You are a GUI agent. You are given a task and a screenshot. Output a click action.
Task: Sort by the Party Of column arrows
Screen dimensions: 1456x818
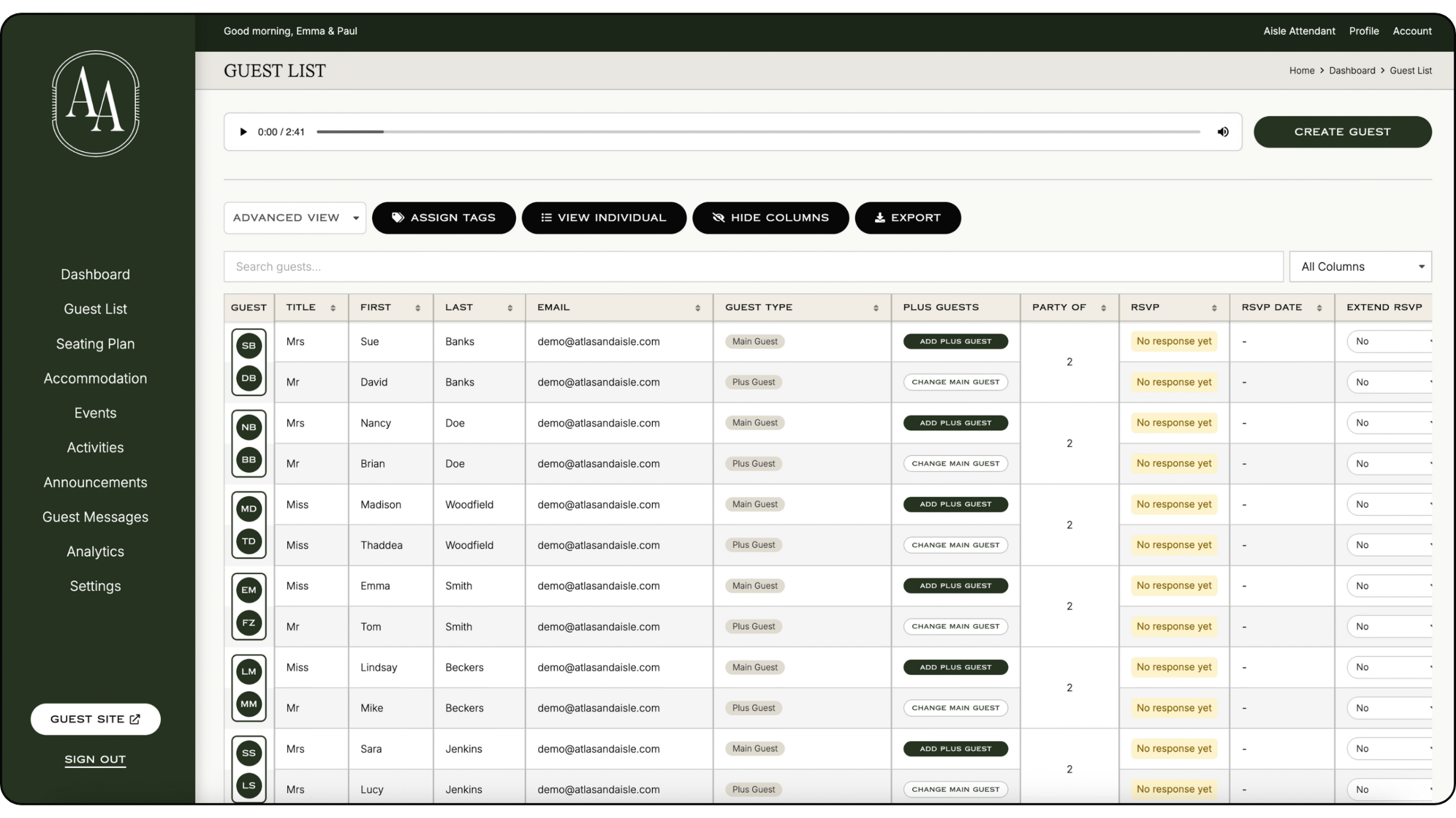point(1103,308)
